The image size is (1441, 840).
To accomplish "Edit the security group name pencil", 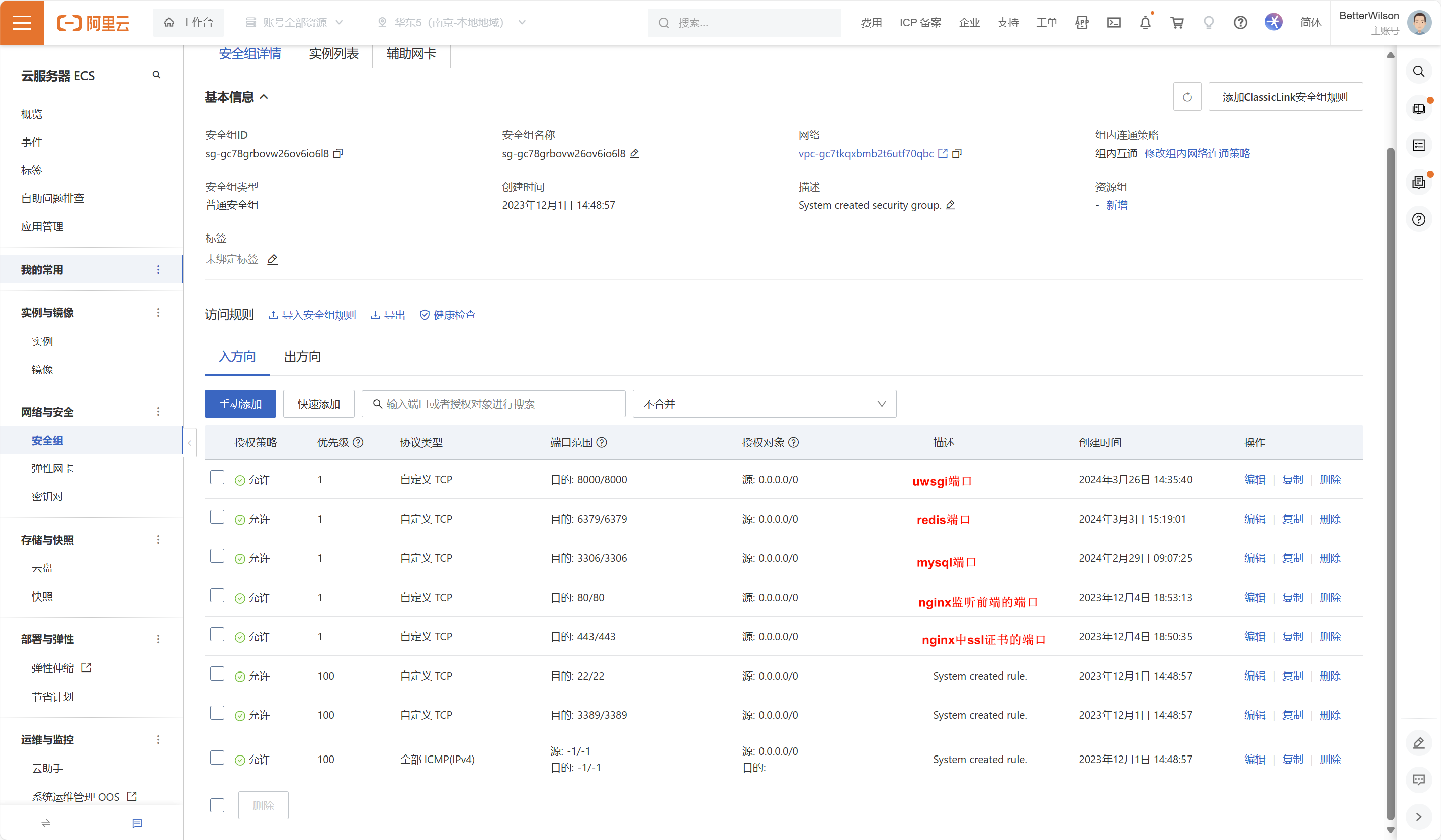I will point(634,153).
